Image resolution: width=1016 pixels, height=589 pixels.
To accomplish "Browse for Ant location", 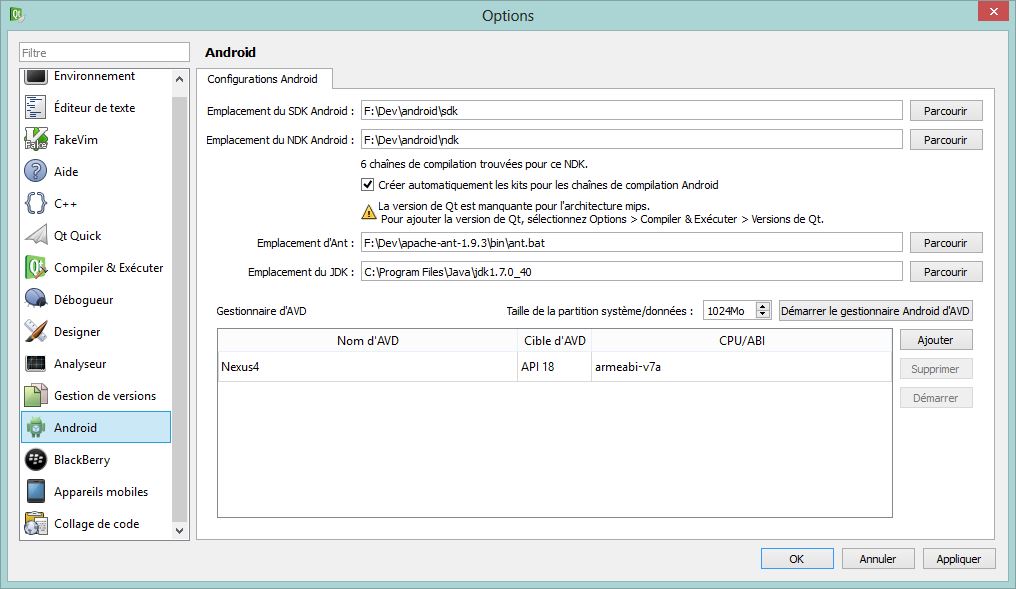I will (945, 243).
